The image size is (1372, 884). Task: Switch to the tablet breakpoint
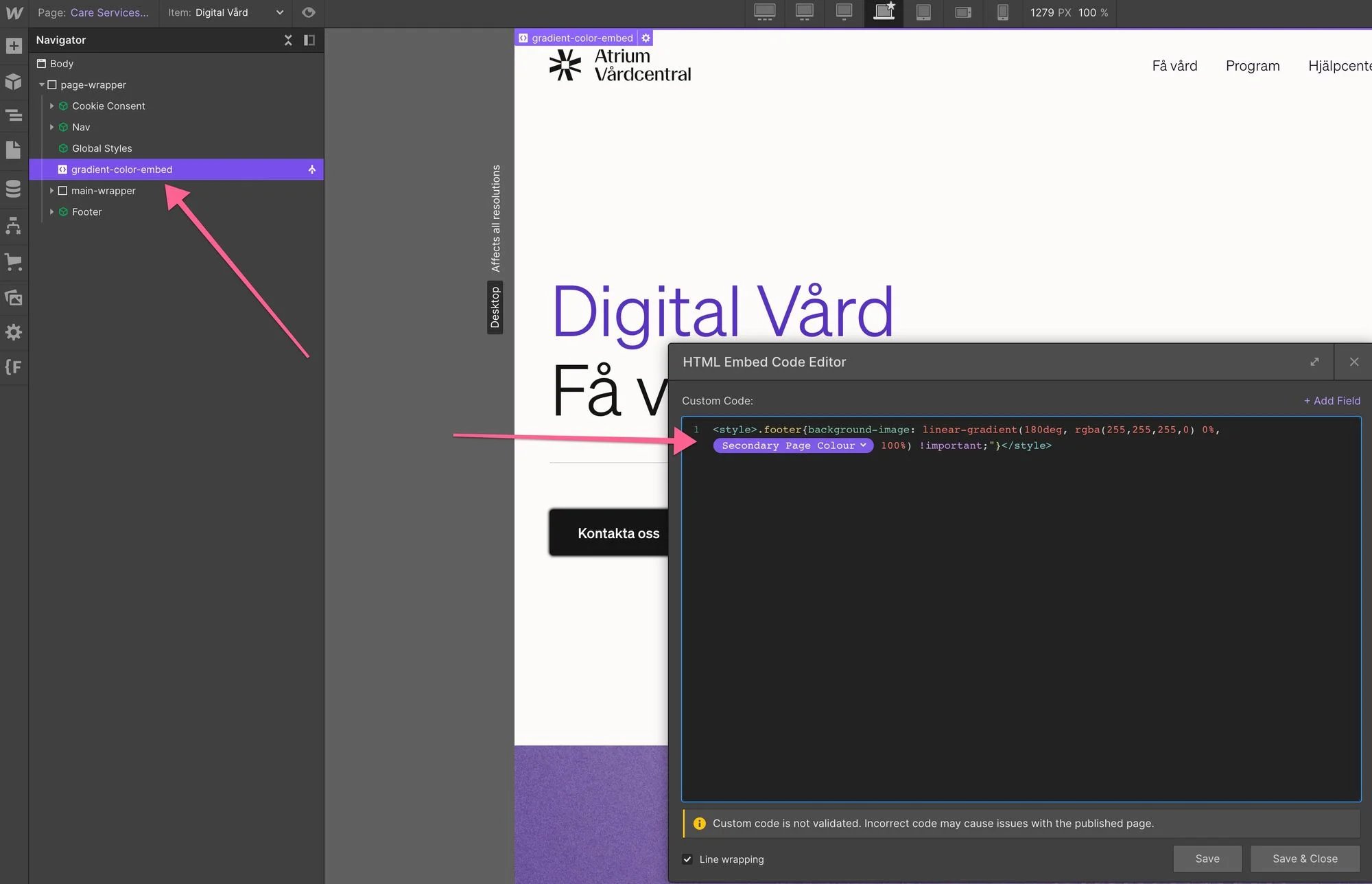click(923, 12)
